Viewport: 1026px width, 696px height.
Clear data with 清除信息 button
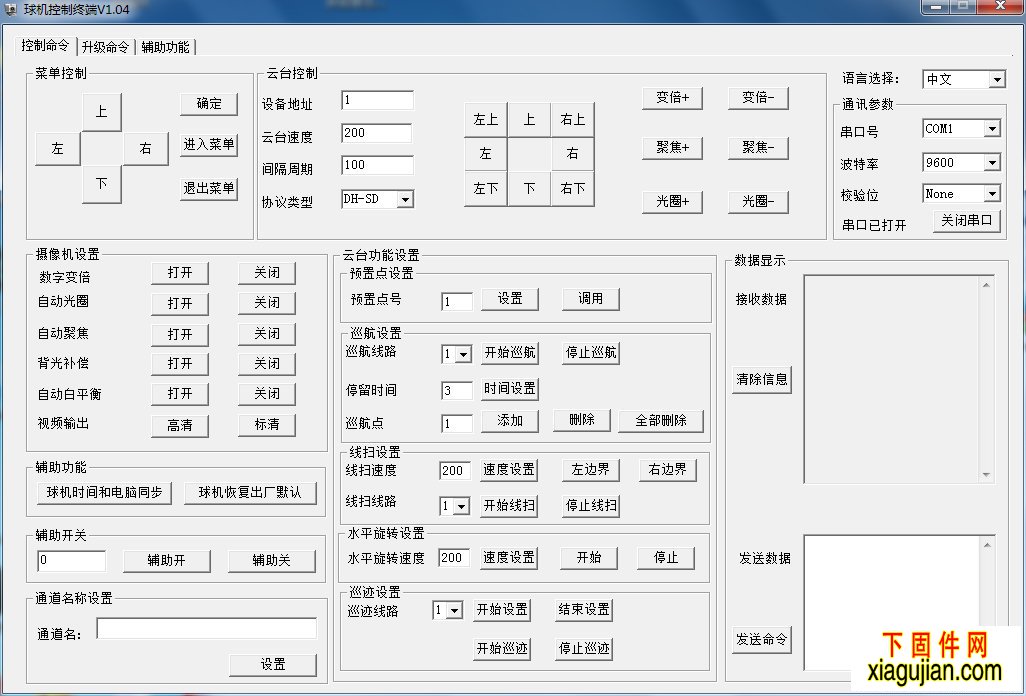click(762, 379)
